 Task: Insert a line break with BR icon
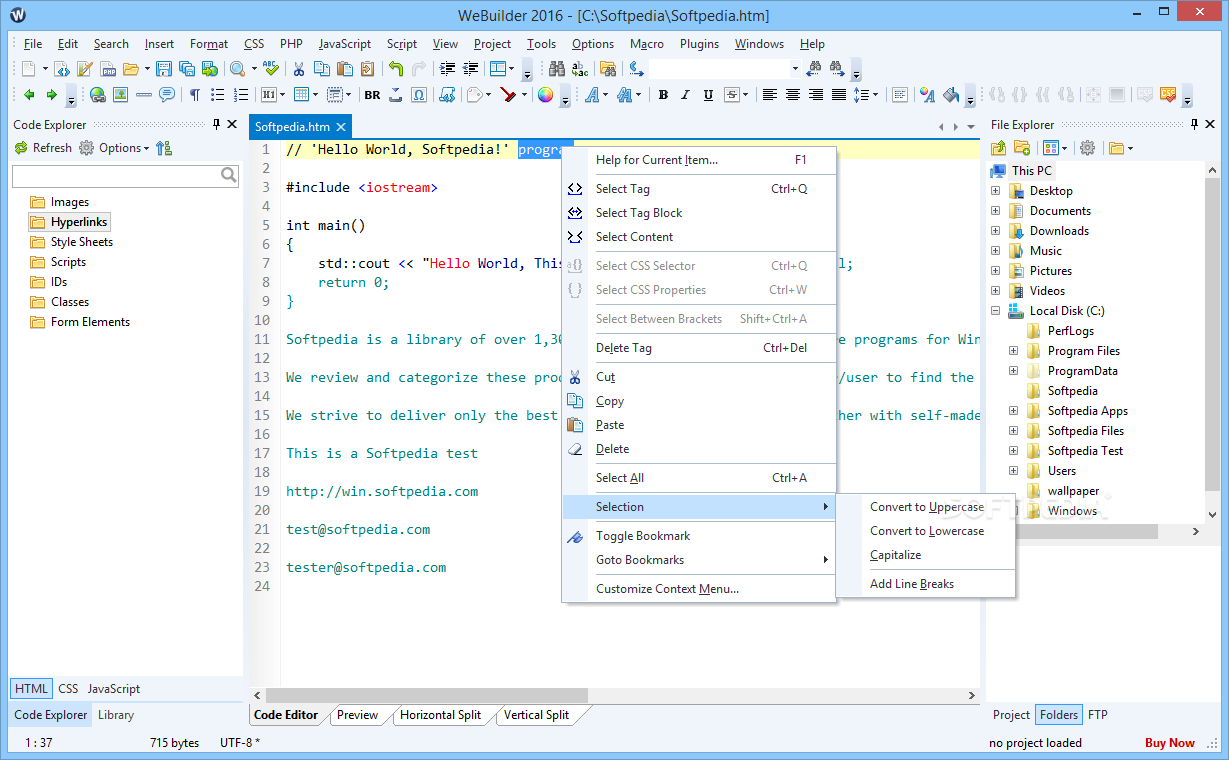click(372, 95)
